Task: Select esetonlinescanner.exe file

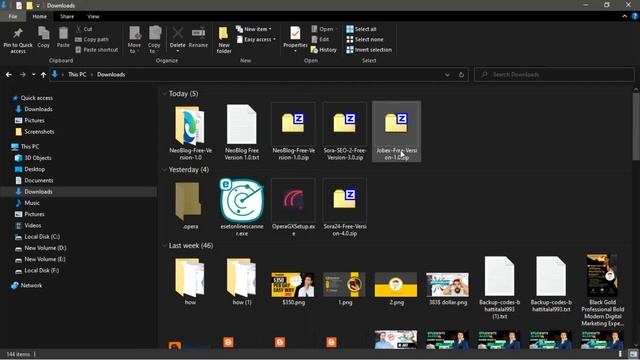Action: (242, 207)
